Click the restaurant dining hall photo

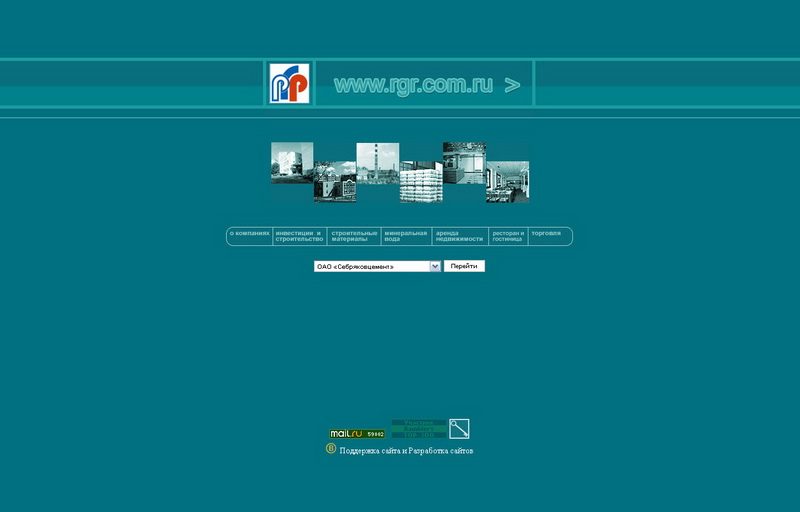(508, 182)
